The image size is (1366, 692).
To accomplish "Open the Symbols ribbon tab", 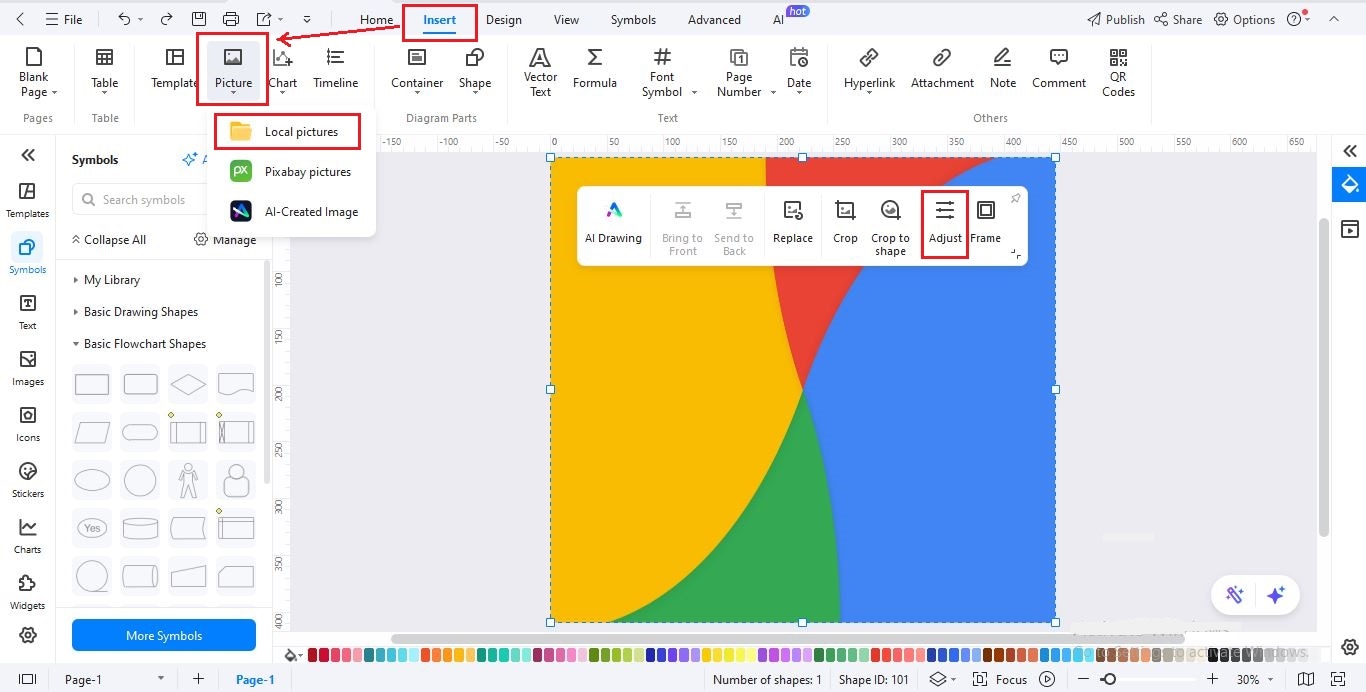I will click(633, 19).
